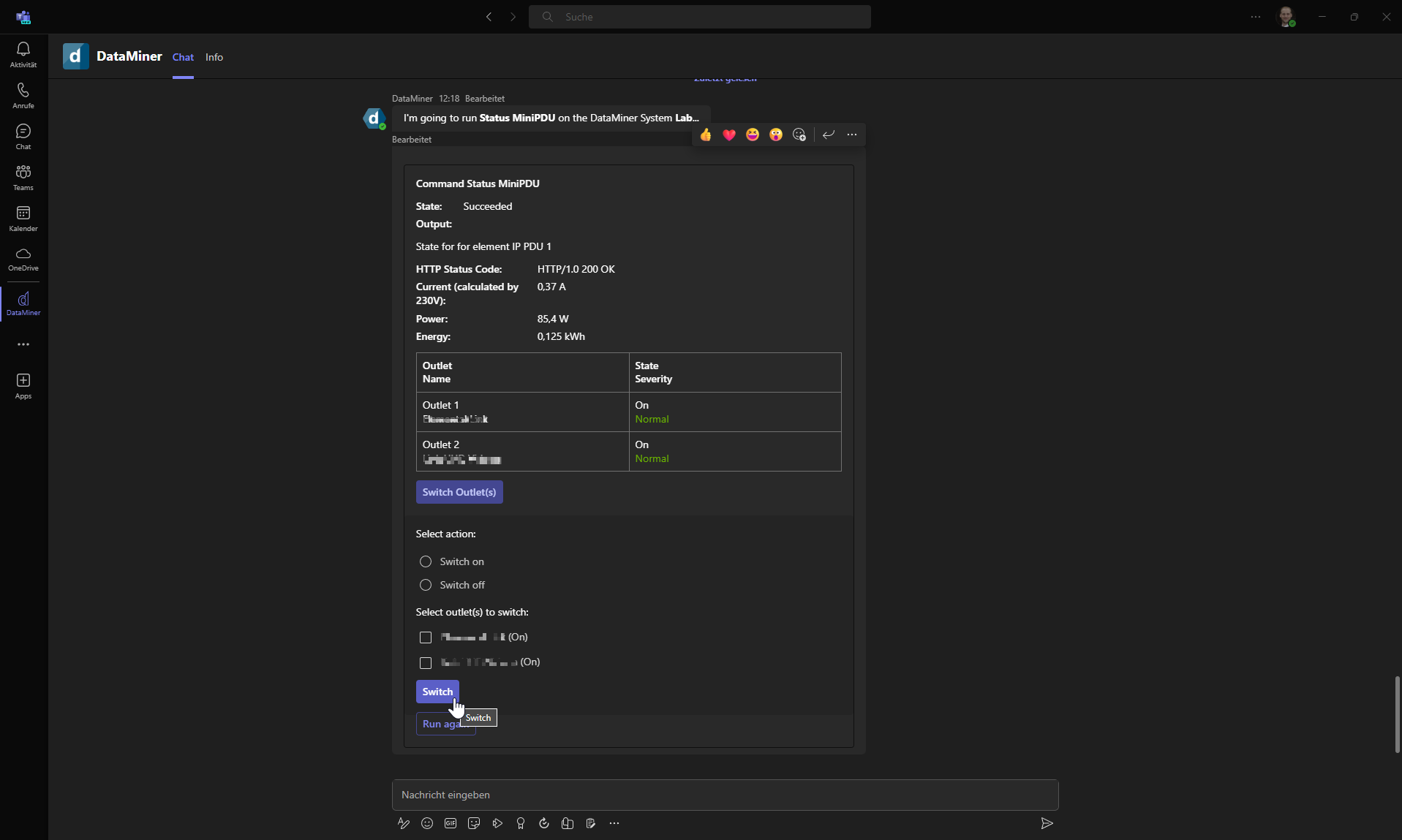Click the Suche search field

point(700,17)
